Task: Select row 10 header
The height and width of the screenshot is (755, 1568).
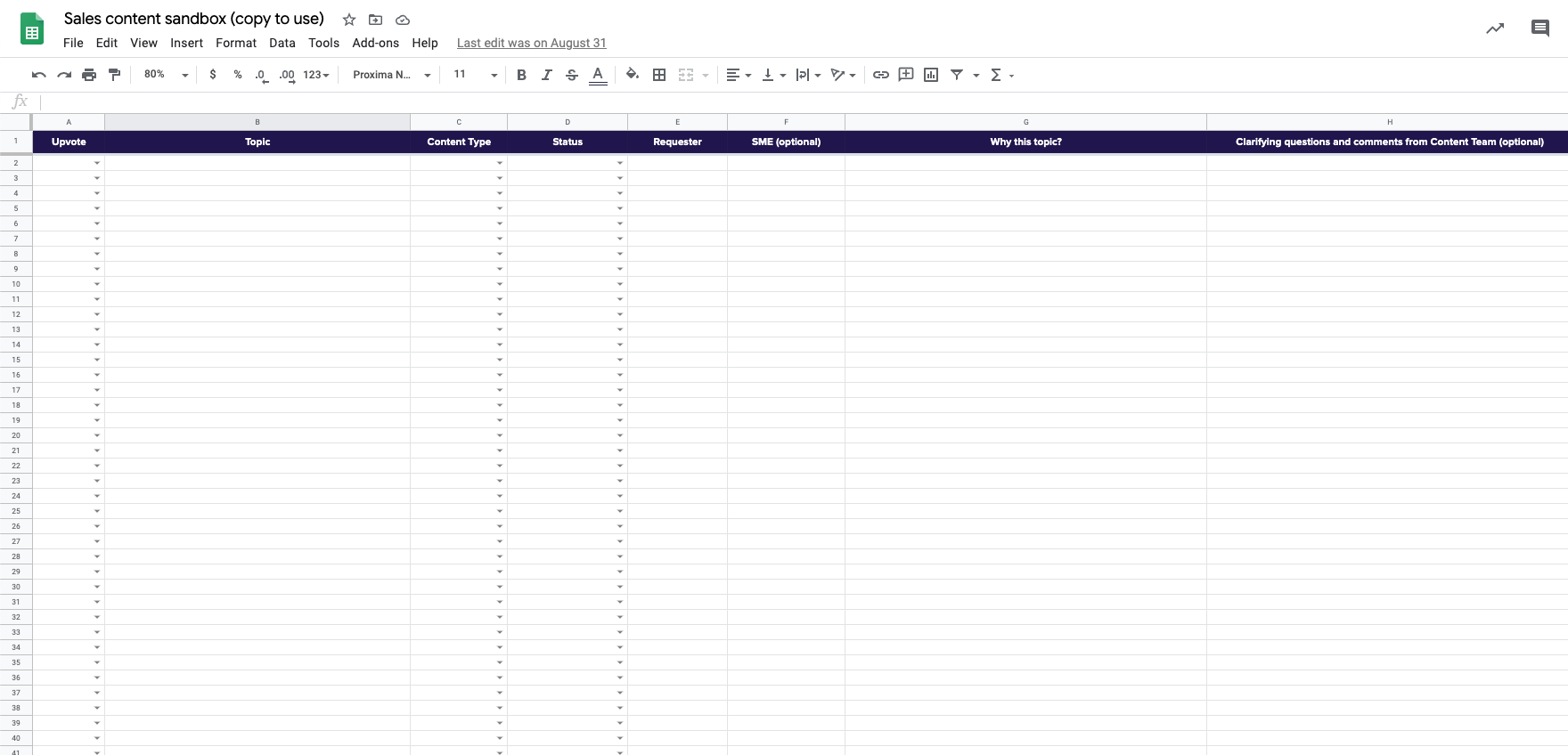Action: coord(16,284)
